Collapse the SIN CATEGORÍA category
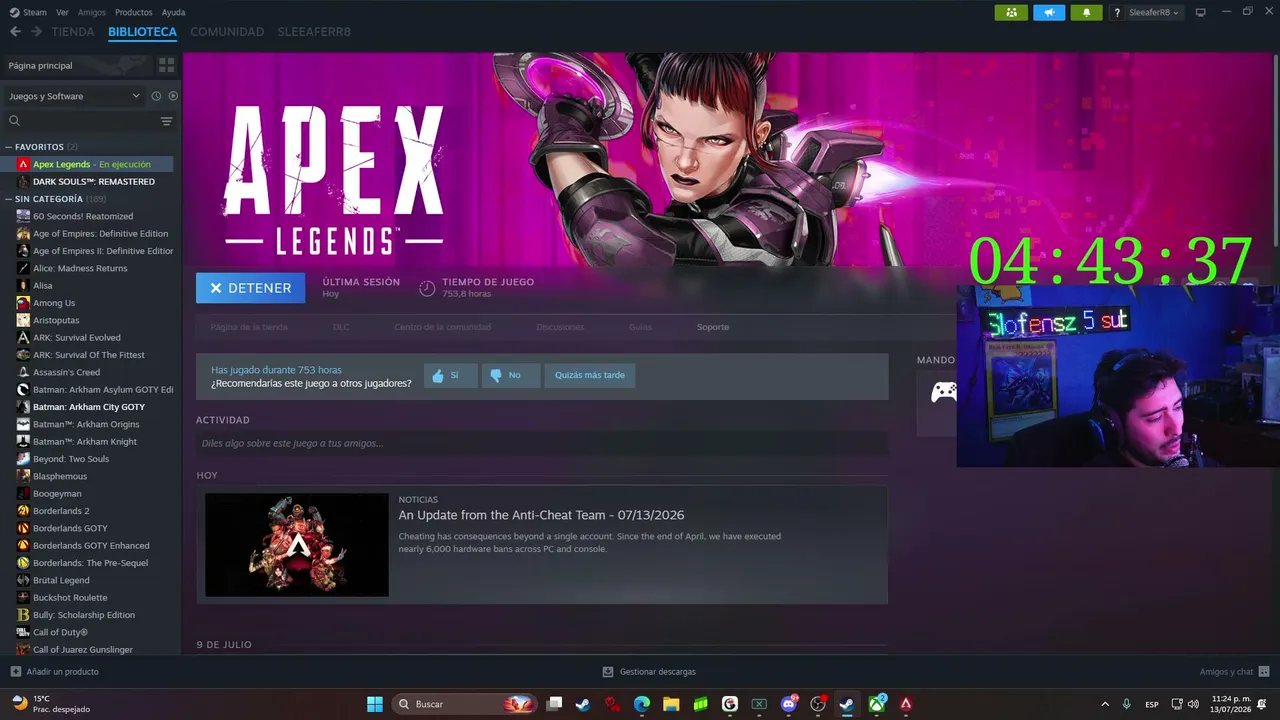The width and height of the screenshot is (1280, 720). click(9, 199)
